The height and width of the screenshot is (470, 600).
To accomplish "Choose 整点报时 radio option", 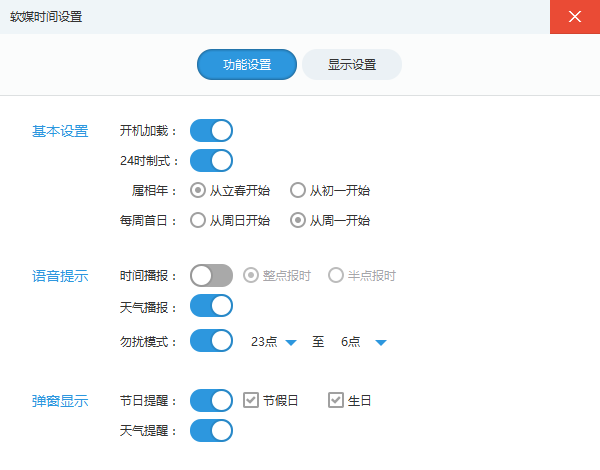I will (251, 276).
